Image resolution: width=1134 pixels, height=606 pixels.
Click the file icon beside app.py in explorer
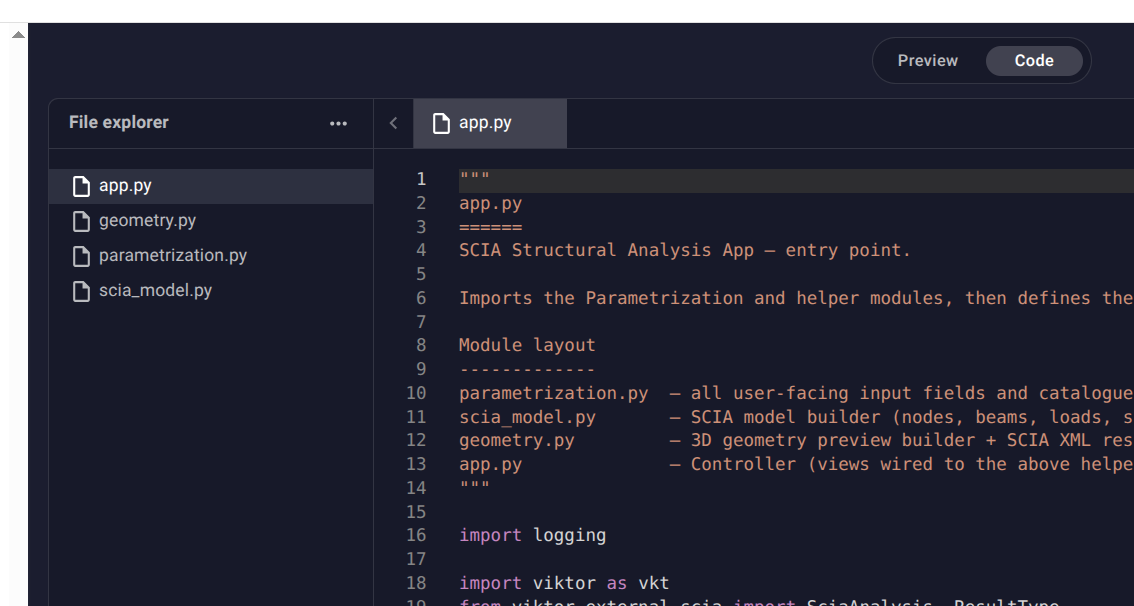(82, 187)
